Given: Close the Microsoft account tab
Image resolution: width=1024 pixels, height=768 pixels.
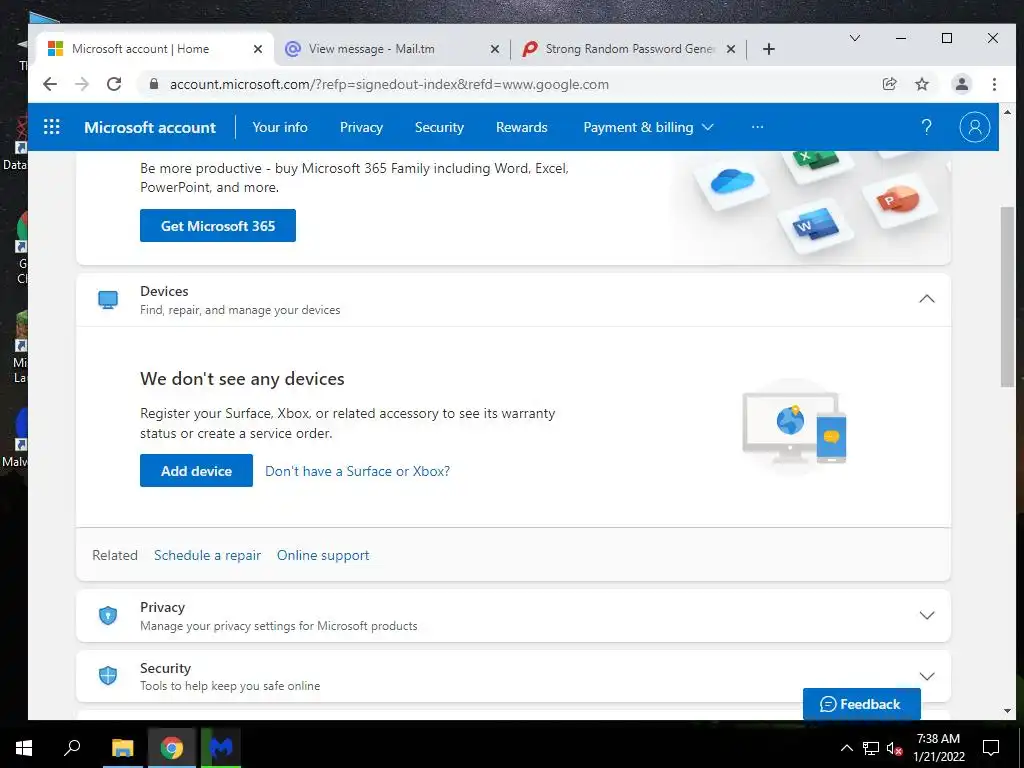Looking at the screenshot, I should pos(258,49).
